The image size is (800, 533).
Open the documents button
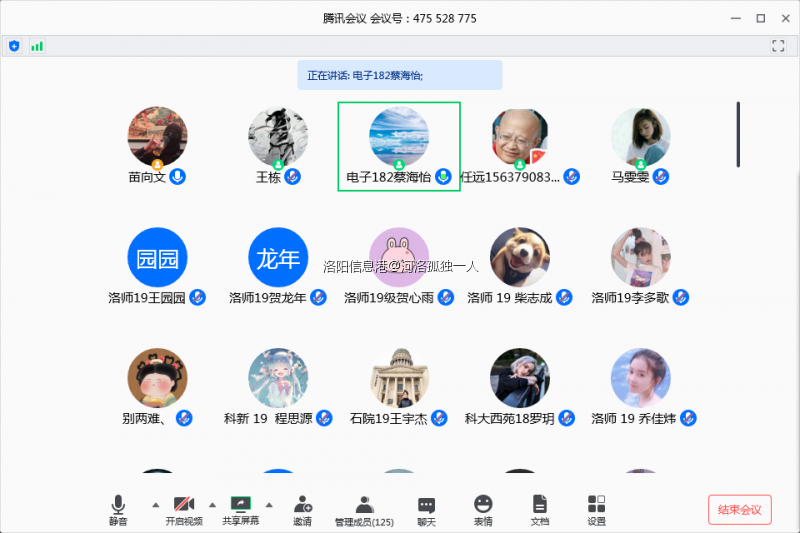[539, 510]
